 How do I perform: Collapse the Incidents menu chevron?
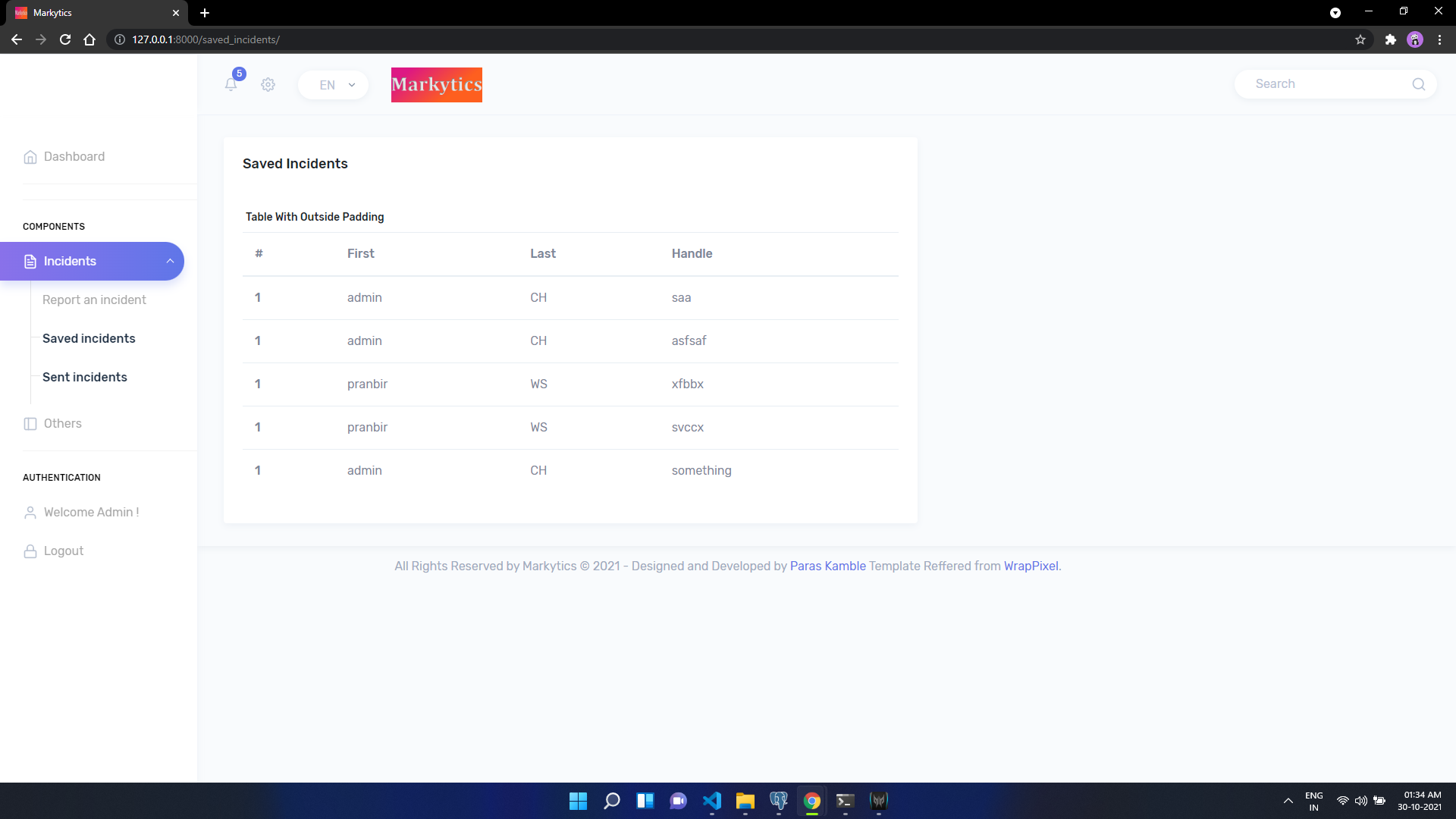[170, 261]
